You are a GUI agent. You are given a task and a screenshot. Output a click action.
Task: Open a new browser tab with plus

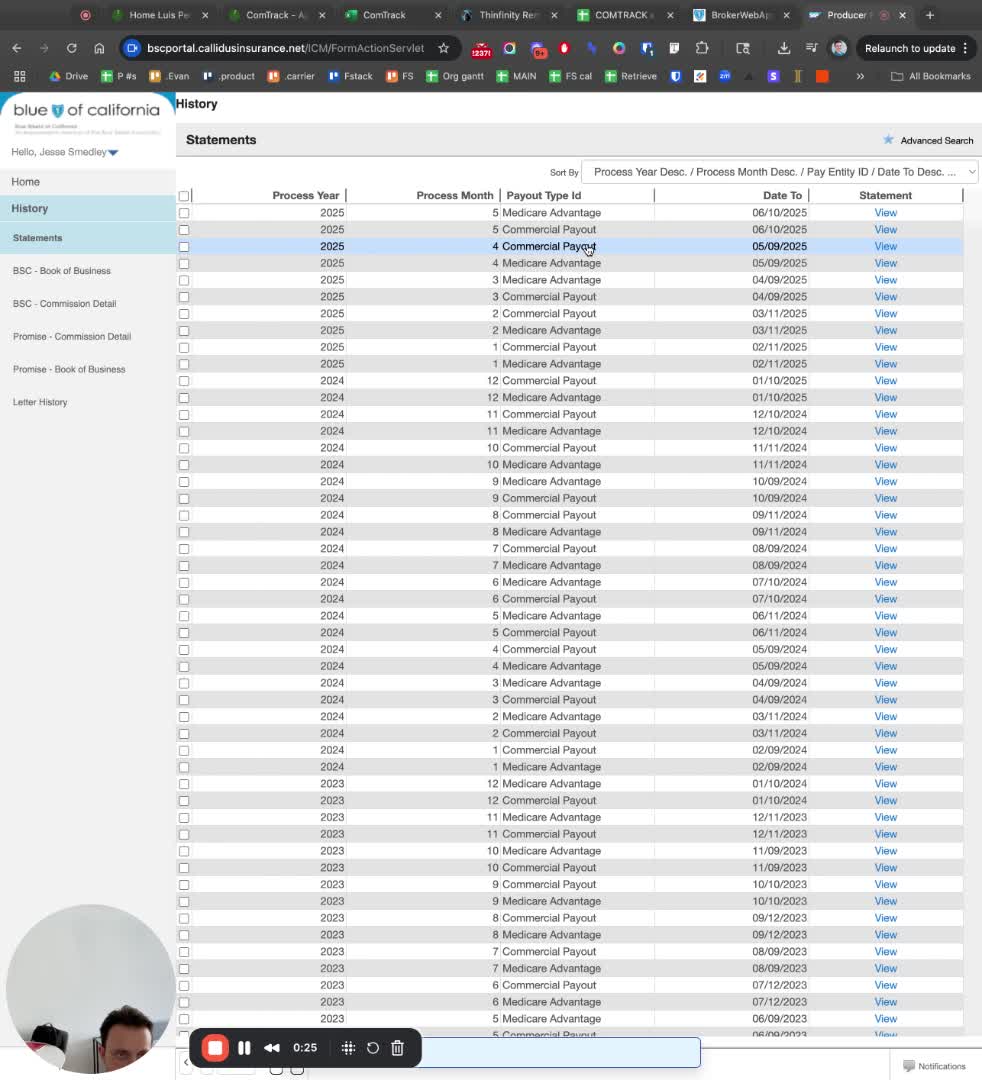(x=930, y=15)
